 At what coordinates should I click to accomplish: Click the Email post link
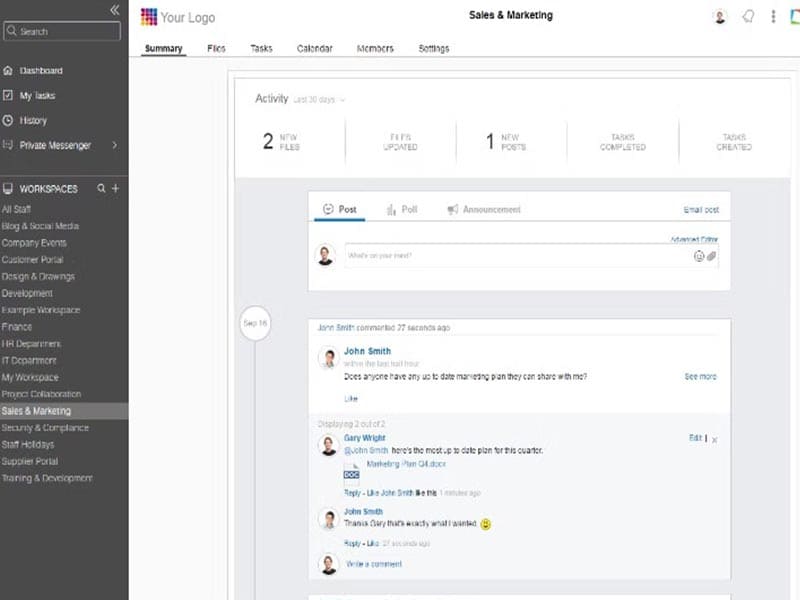tap(701, 210)
